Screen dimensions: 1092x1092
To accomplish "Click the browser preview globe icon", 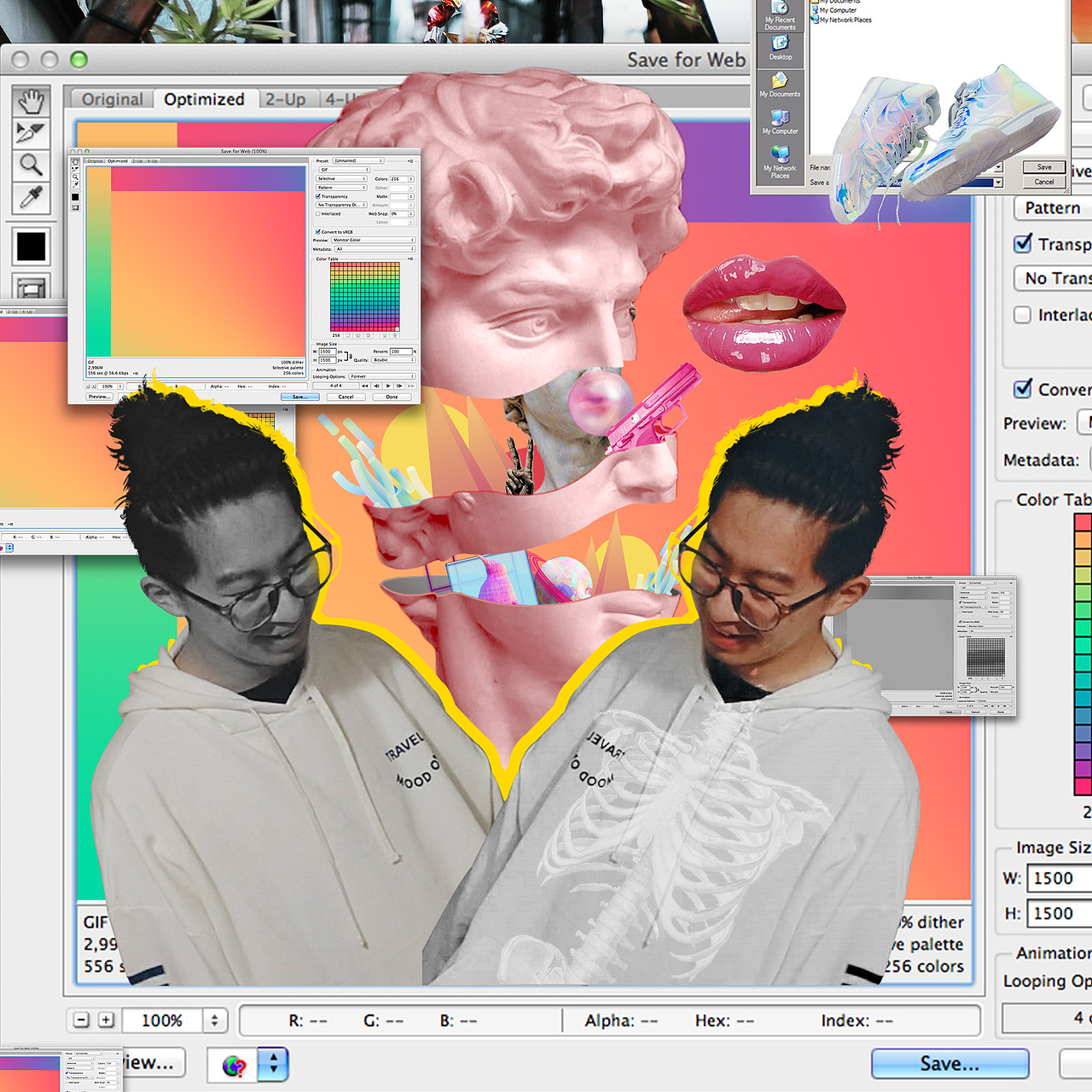I will (234, 1065).
